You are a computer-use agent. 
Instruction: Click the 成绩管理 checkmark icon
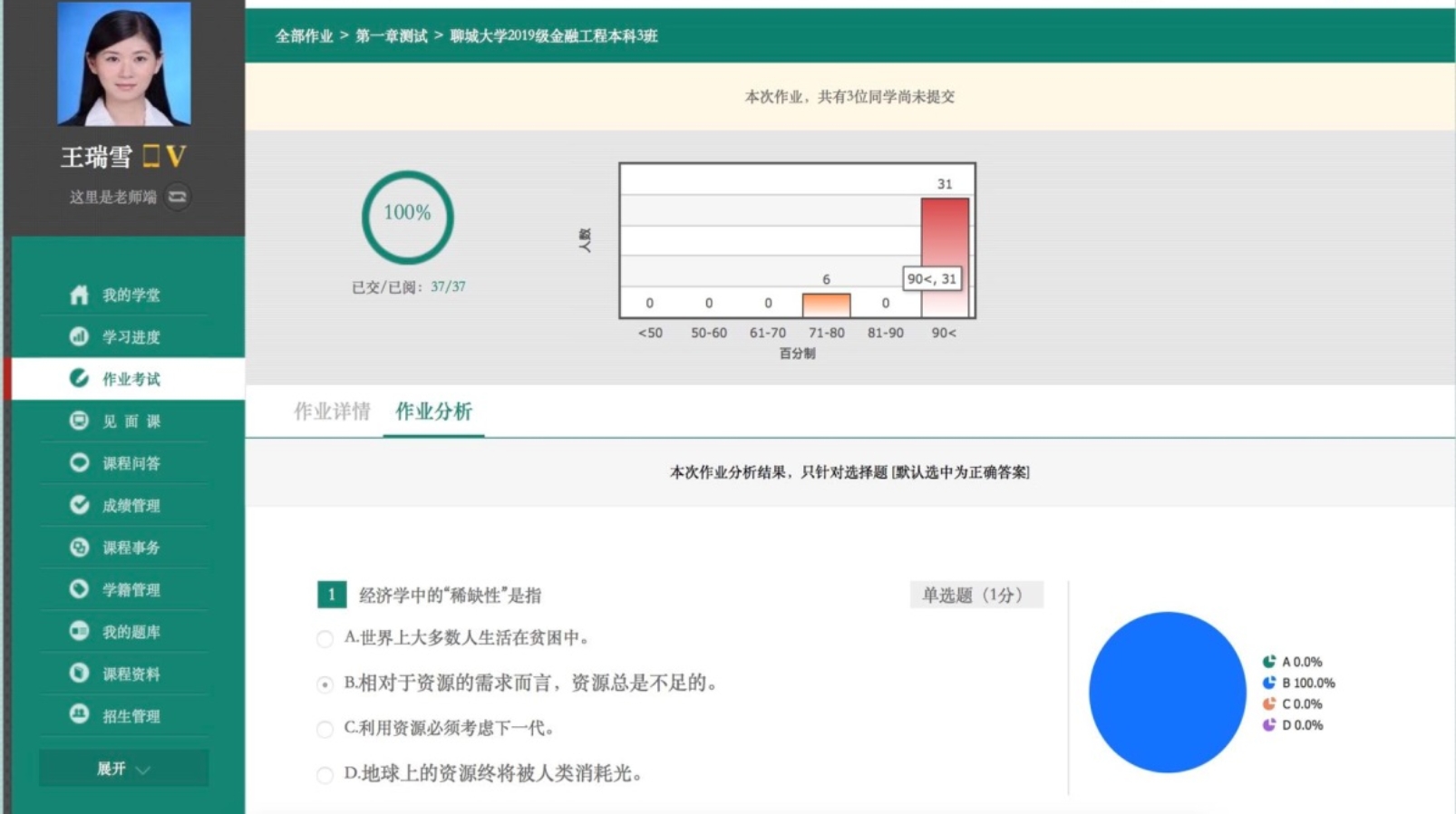[79, 505]
